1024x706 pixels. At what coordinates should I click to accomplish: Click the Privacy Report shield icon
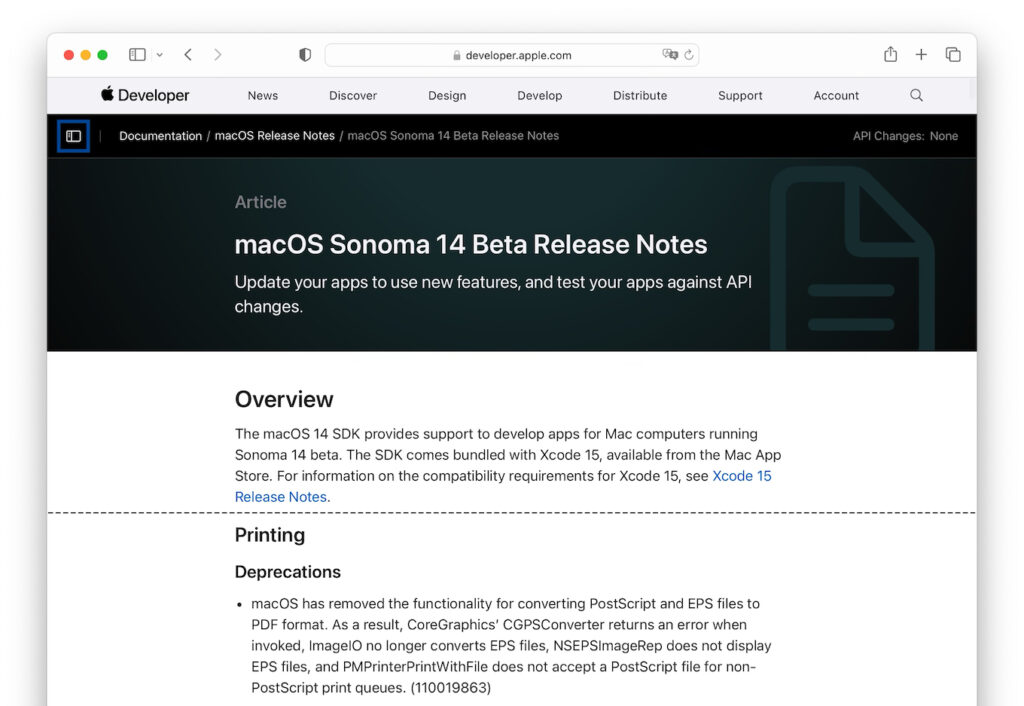tap(304, 55)
